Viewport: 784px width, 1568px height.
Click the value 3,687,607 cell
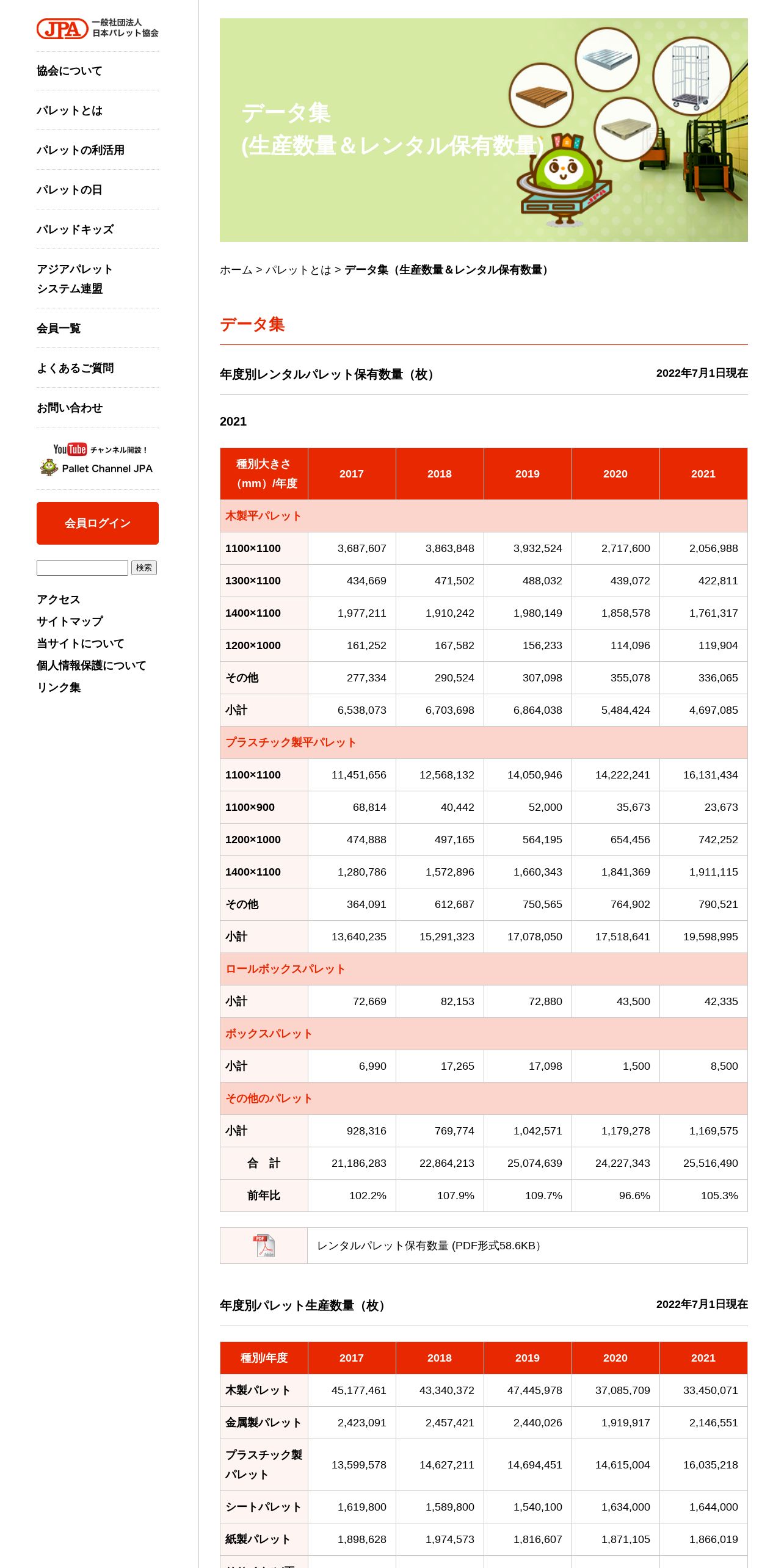[x=352, y=548]
